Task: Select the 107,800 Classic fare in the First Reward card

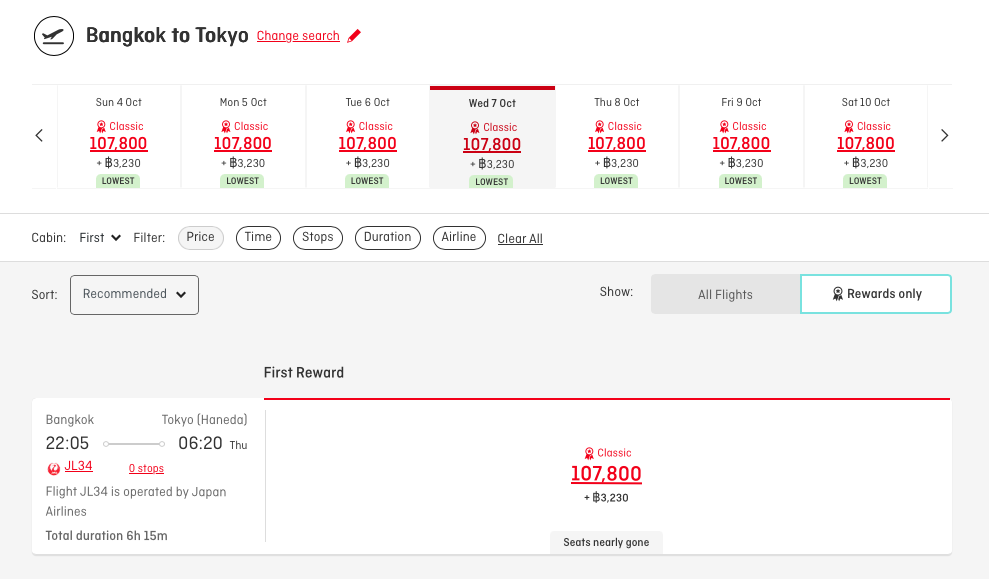Action: tap(606, 473)
